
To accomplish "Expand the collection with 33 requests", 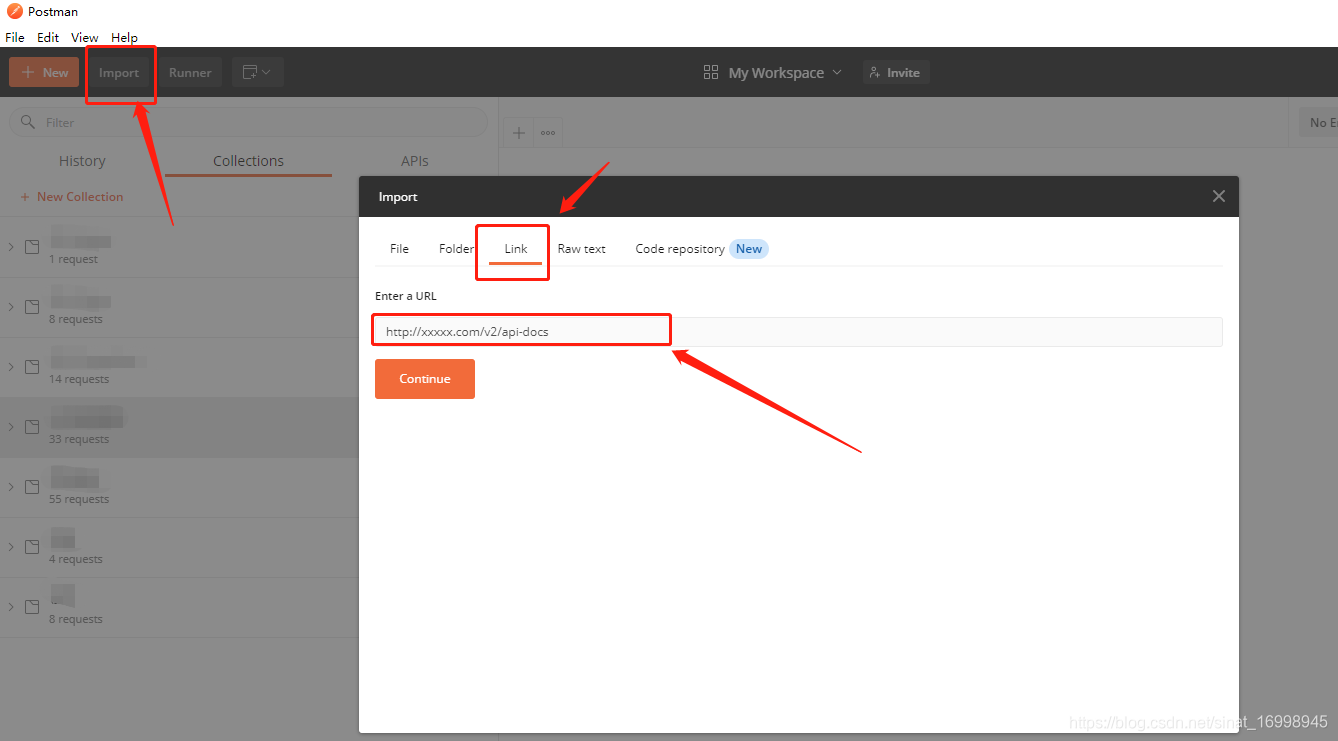I will [x=11, y=427].
